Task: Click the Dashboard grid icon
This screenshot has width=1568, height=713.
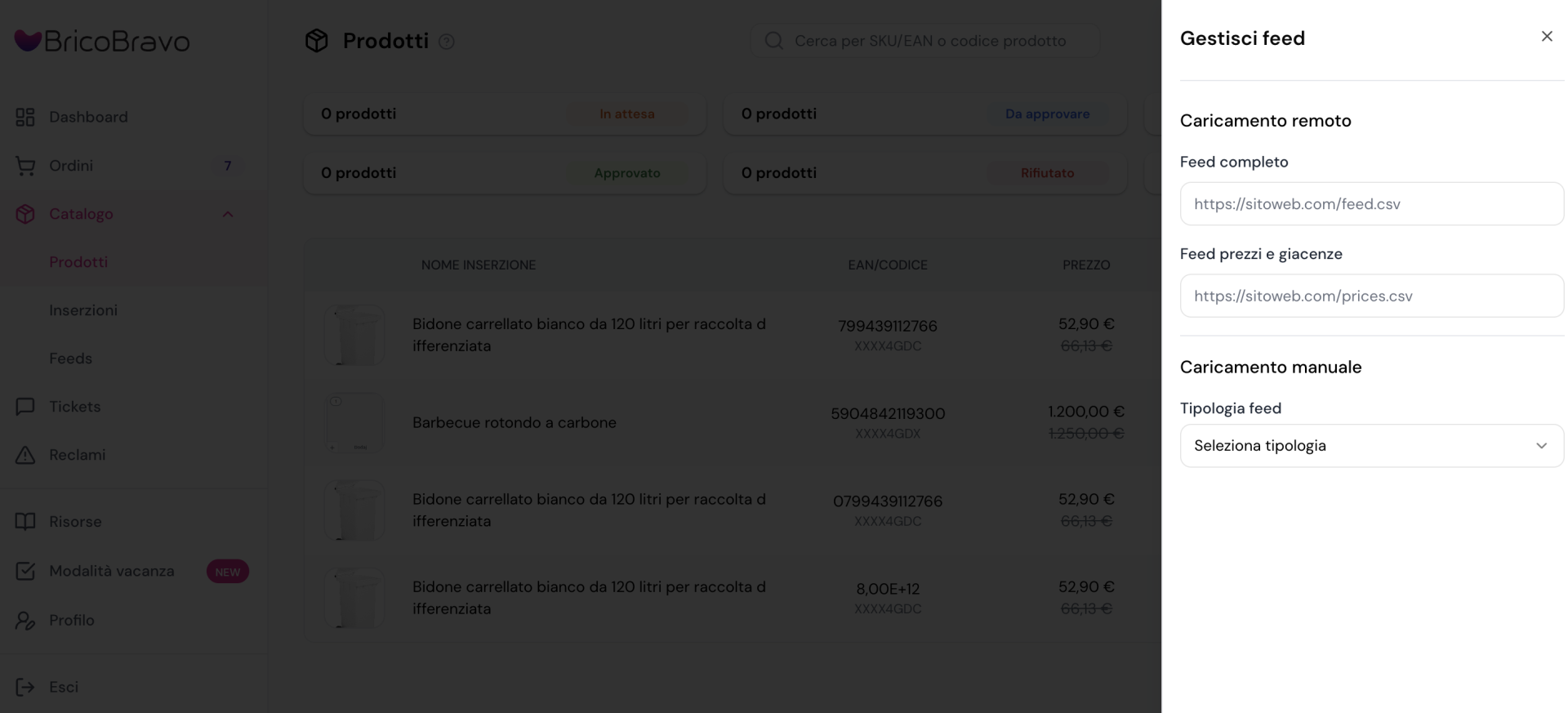Action: 25,118
